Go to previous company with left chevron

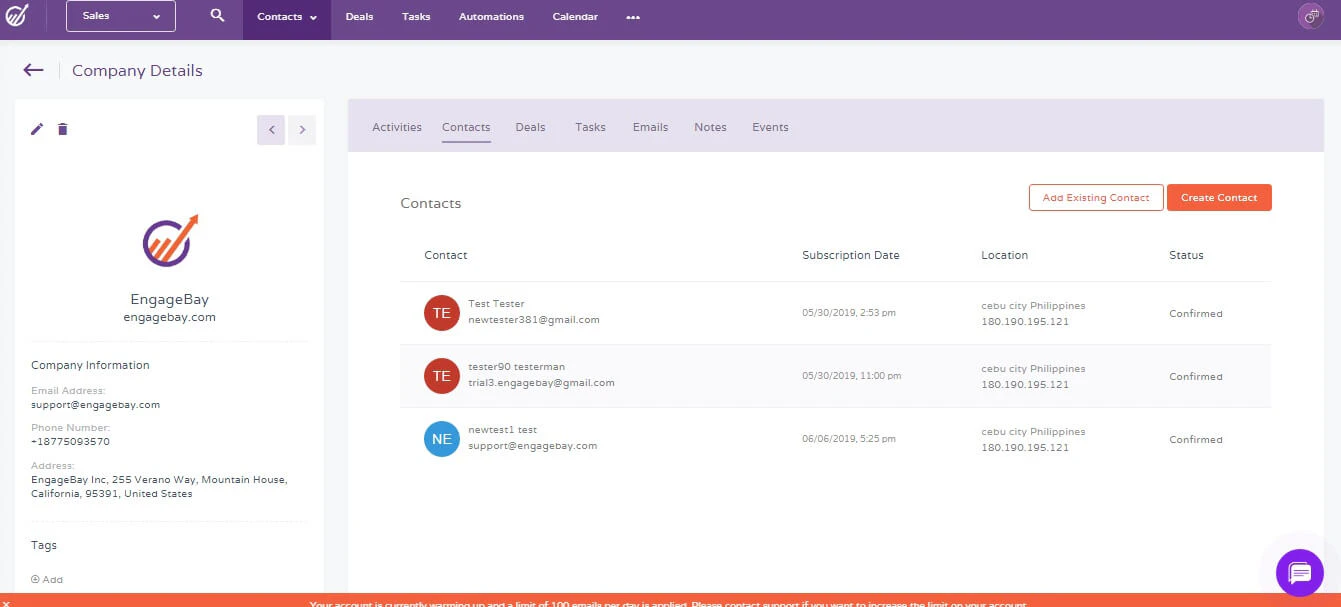(x=271, y=130)
